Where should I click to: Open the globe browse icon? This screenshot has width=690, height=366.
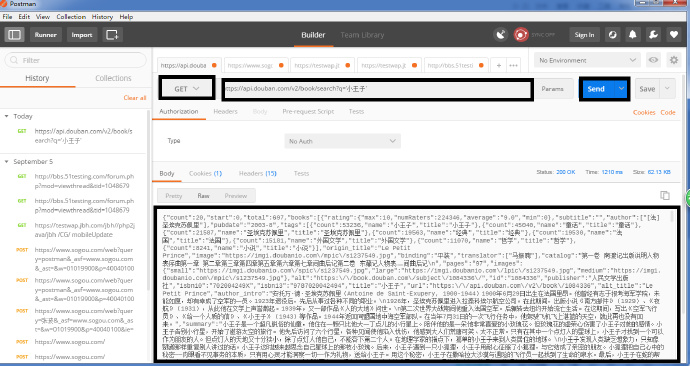coord(613,35)
